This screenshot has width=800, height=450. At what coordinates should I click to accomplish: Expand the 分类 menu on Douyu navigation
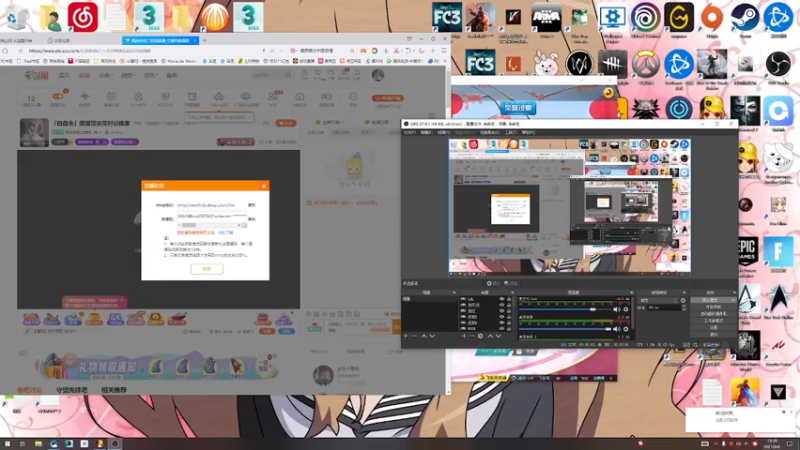click(105, 76)
